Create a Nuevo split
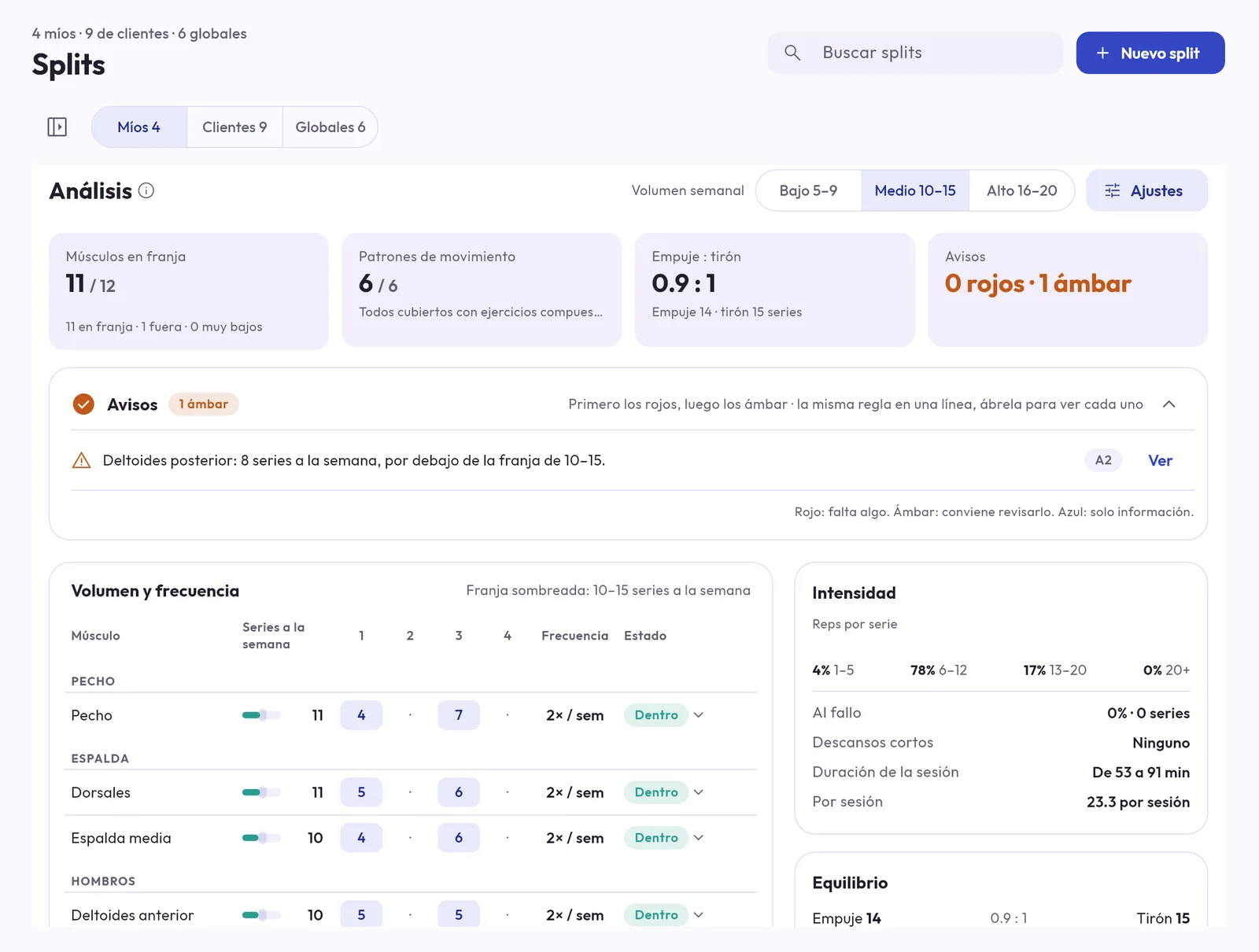 pos(1150,53)
